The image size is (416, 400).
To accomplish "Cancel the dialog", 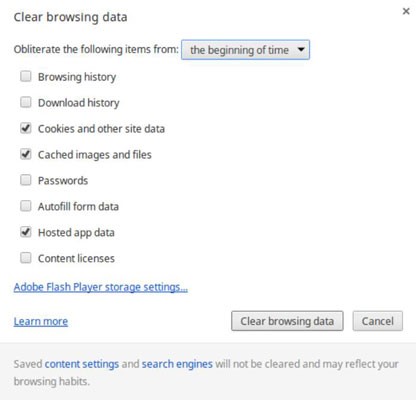I will 378,321.
